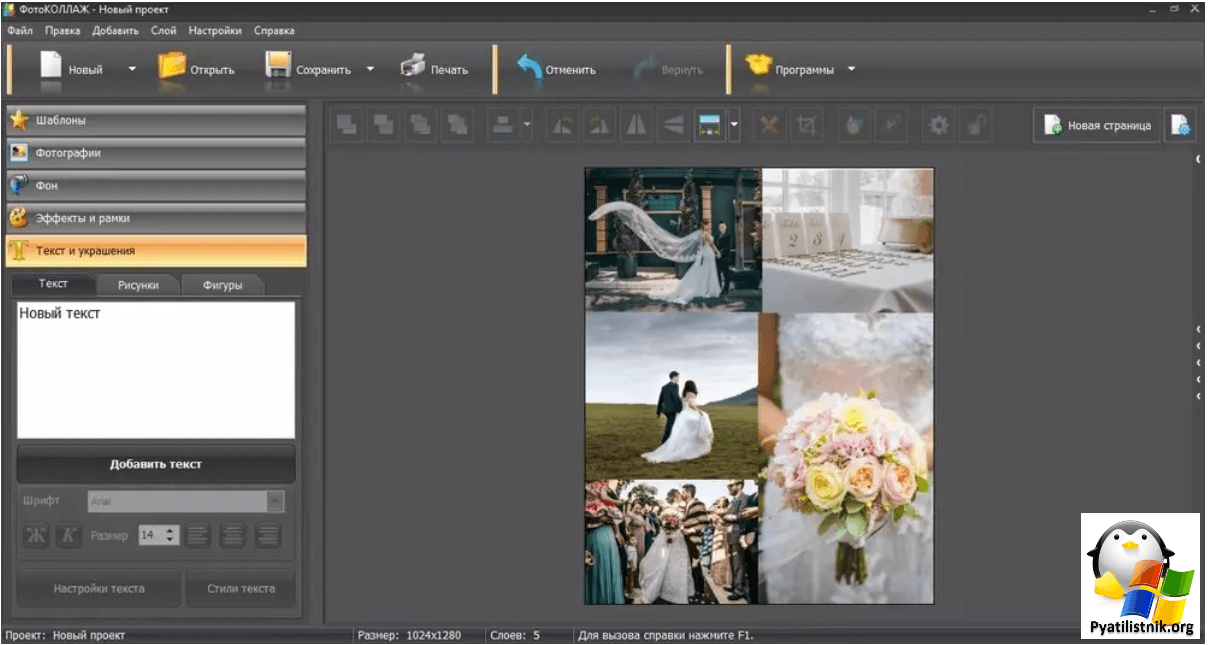Open page settings icon beside Новая страница
The width and height of the screenshot is (1209, 645).
1181,125
